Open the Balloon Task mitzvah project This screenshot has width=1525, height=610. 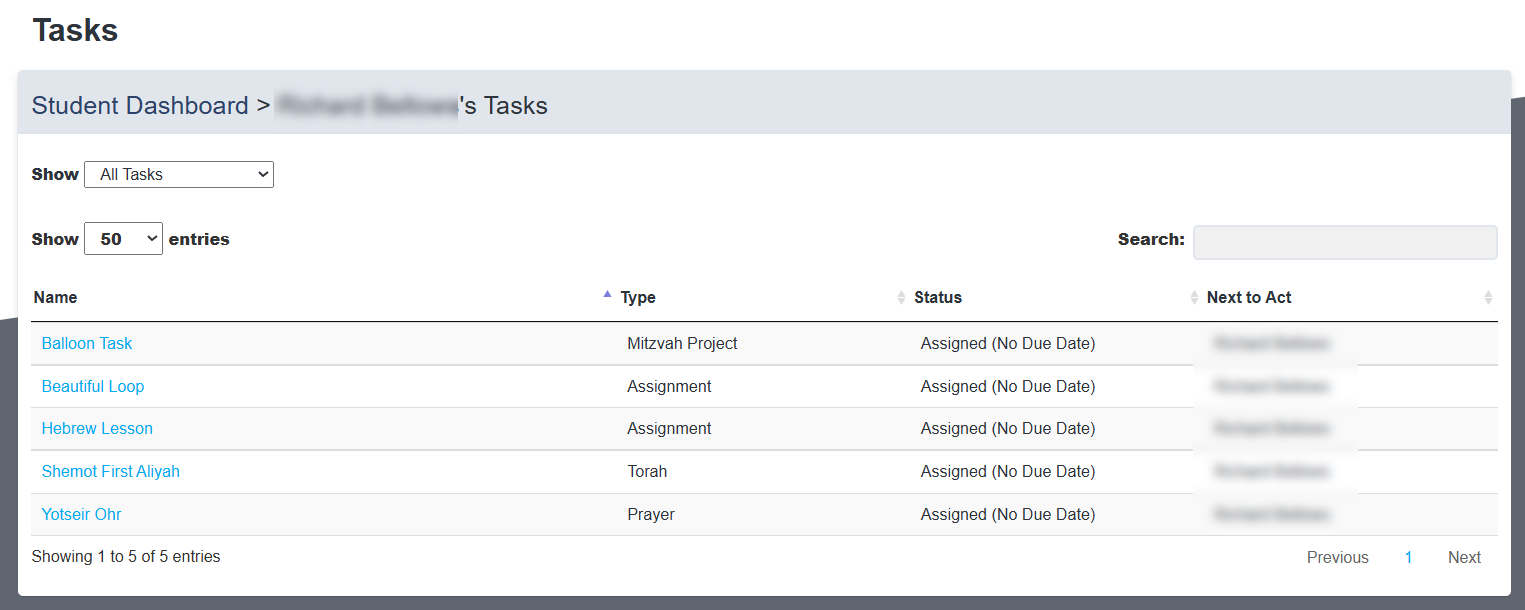coord(86,343)
